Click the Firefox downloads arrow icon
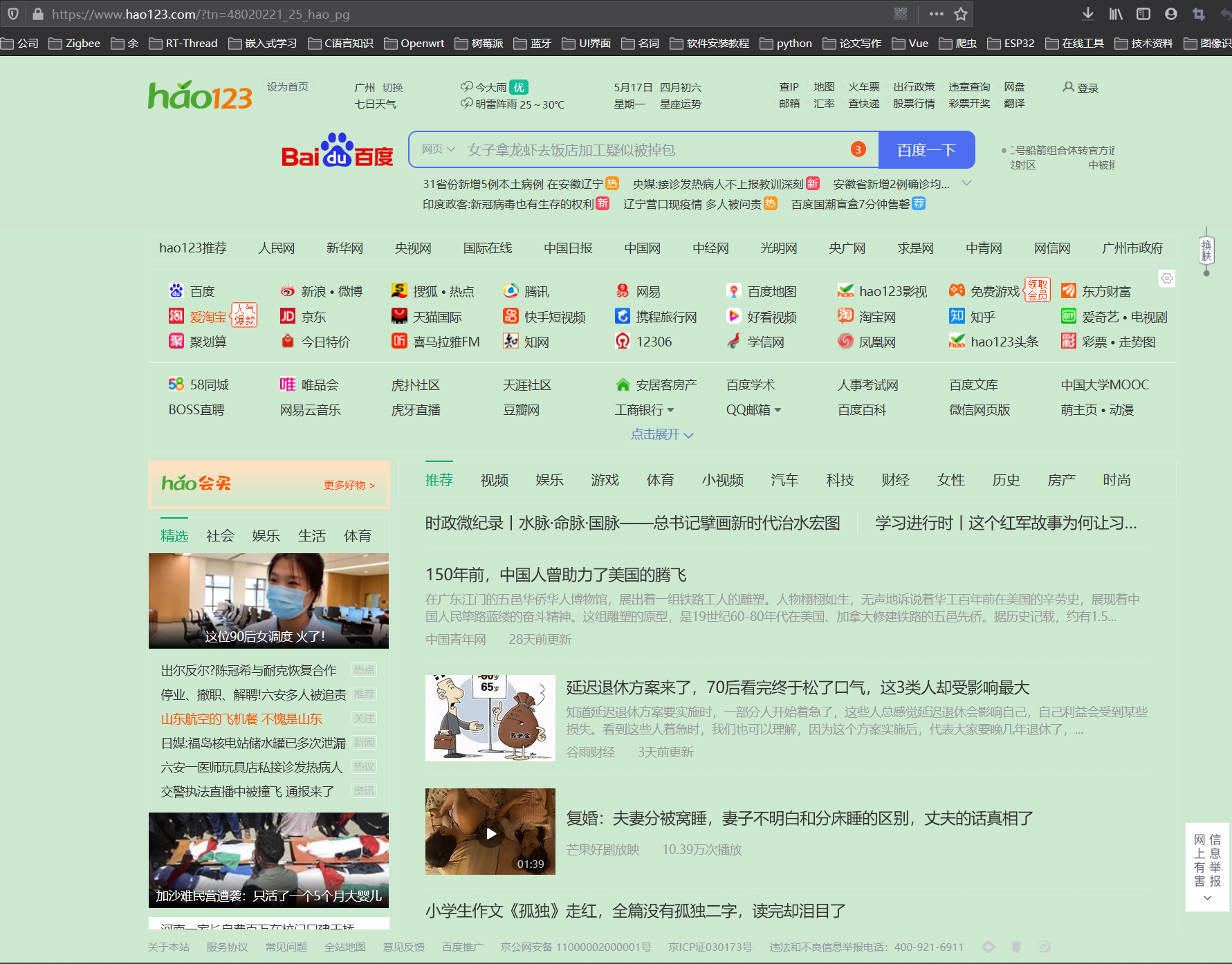1232x964 pixels. [1087, 14]
